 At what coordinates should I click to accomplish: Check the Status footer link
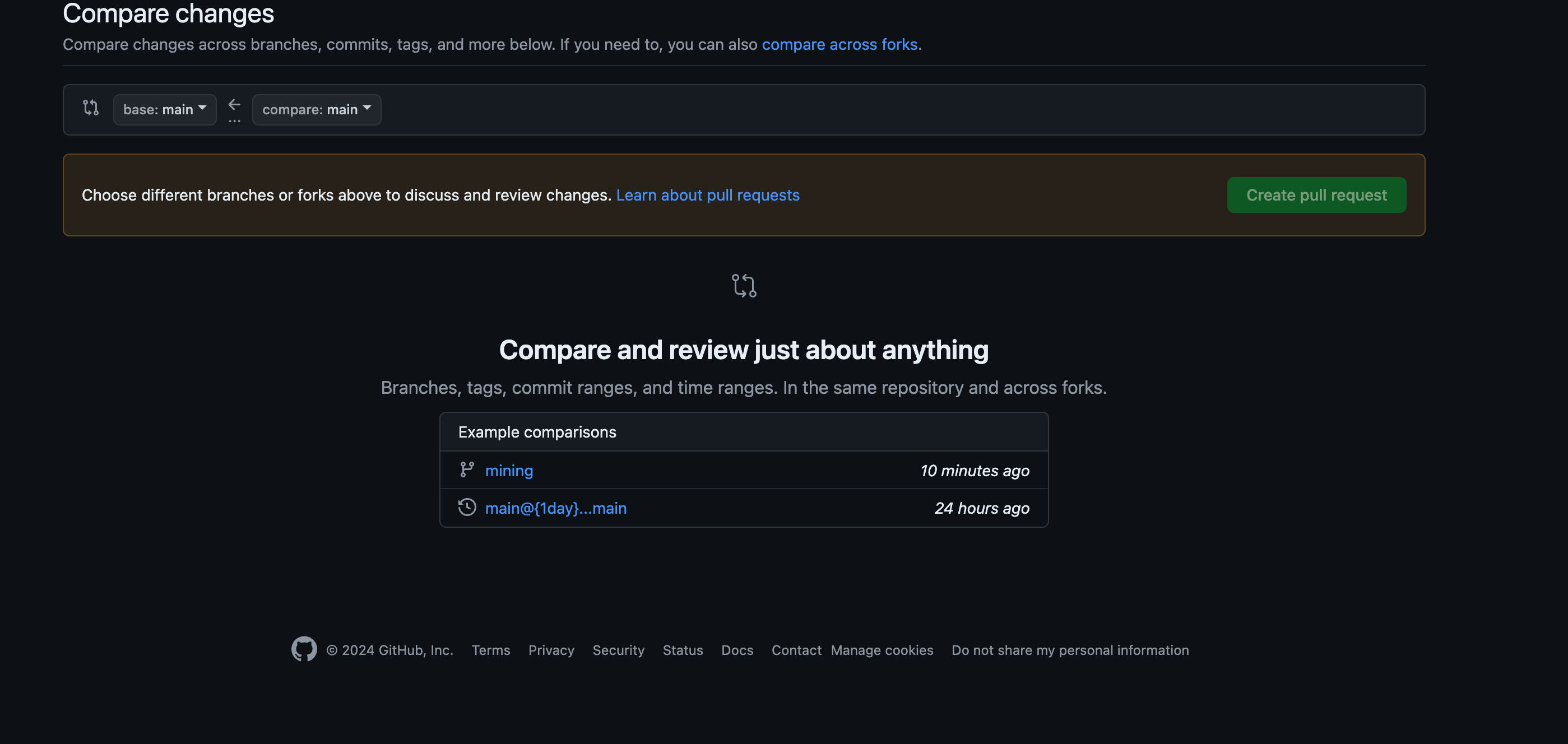[x=683, y=650]
